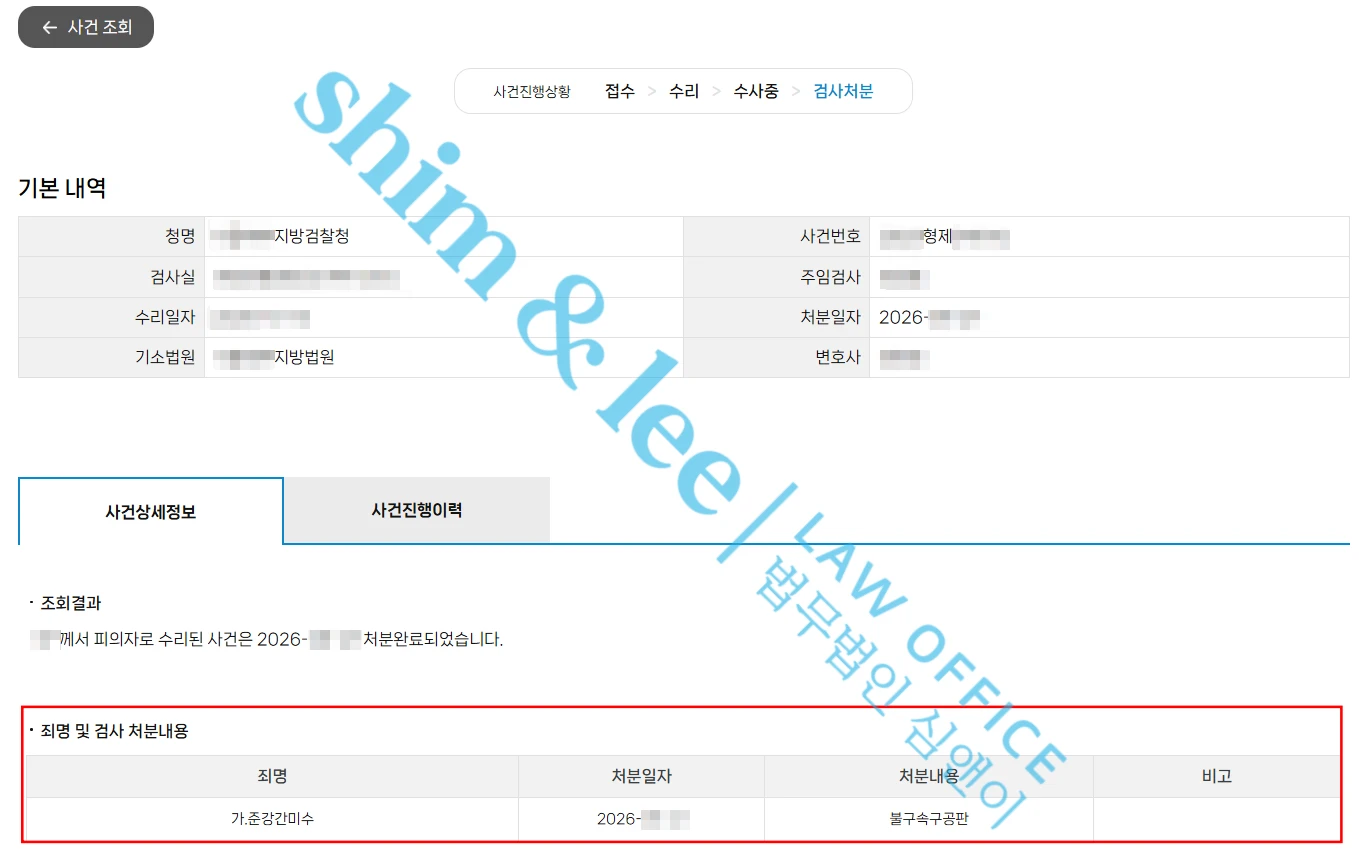The width and height of the screenshot is (1359, 849).
Task: Click the 변호사 label
Action: (838, 357)
